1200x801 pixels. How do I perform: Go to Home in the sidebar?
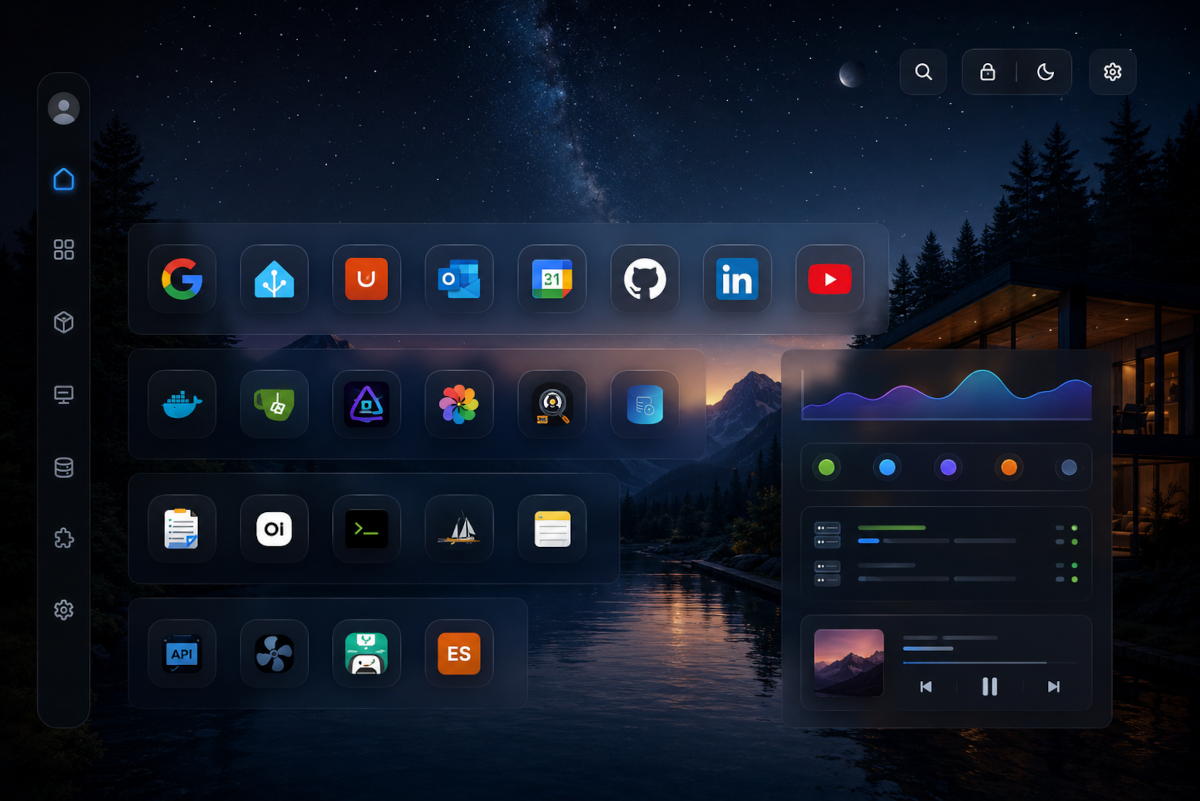pyautogui.click(x=64, y=179)
